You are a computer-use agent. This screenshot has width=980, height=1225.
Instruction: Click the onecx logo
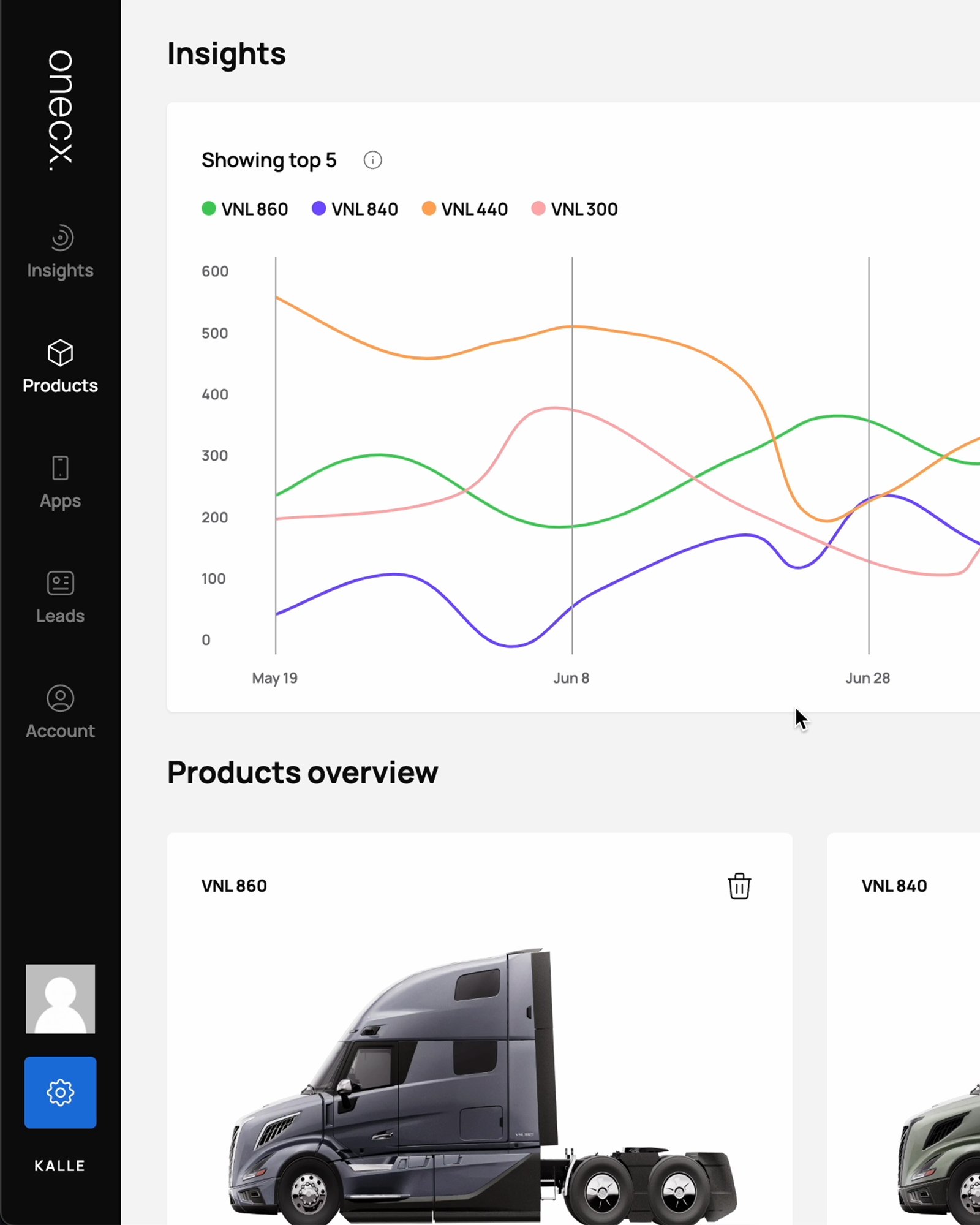61,111
